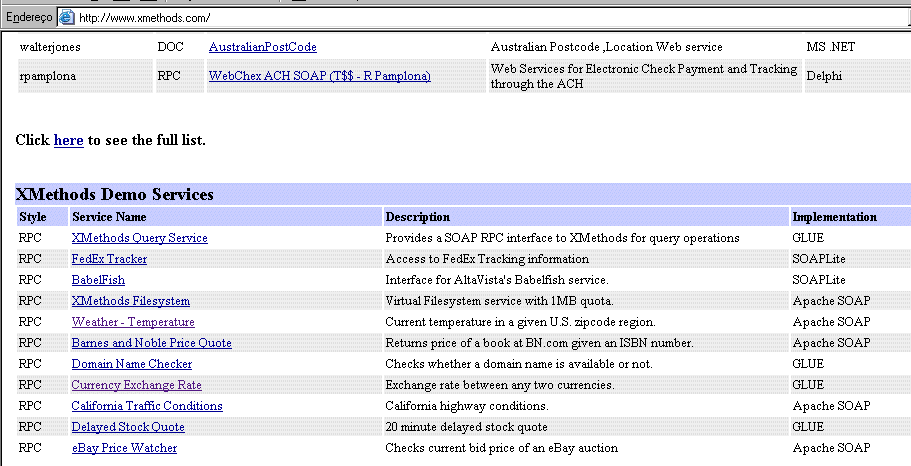The width and height of the screenshot is (911, 466).
Task: Click '20 minute delayed stock quote' description
Action: [x=467, y=427]
